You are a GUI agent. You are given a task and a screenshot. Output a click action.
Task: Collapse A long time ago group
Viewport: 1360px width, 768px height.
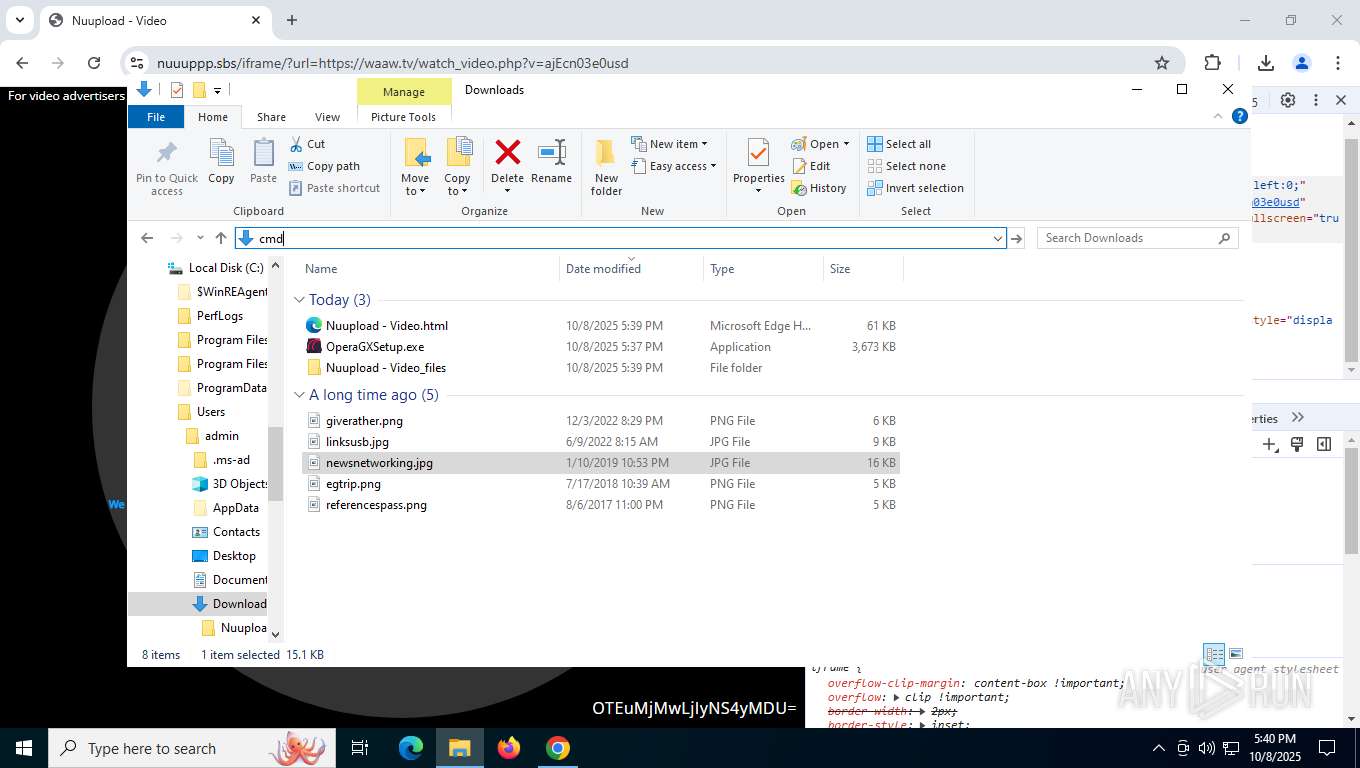[x=299, y=395]
